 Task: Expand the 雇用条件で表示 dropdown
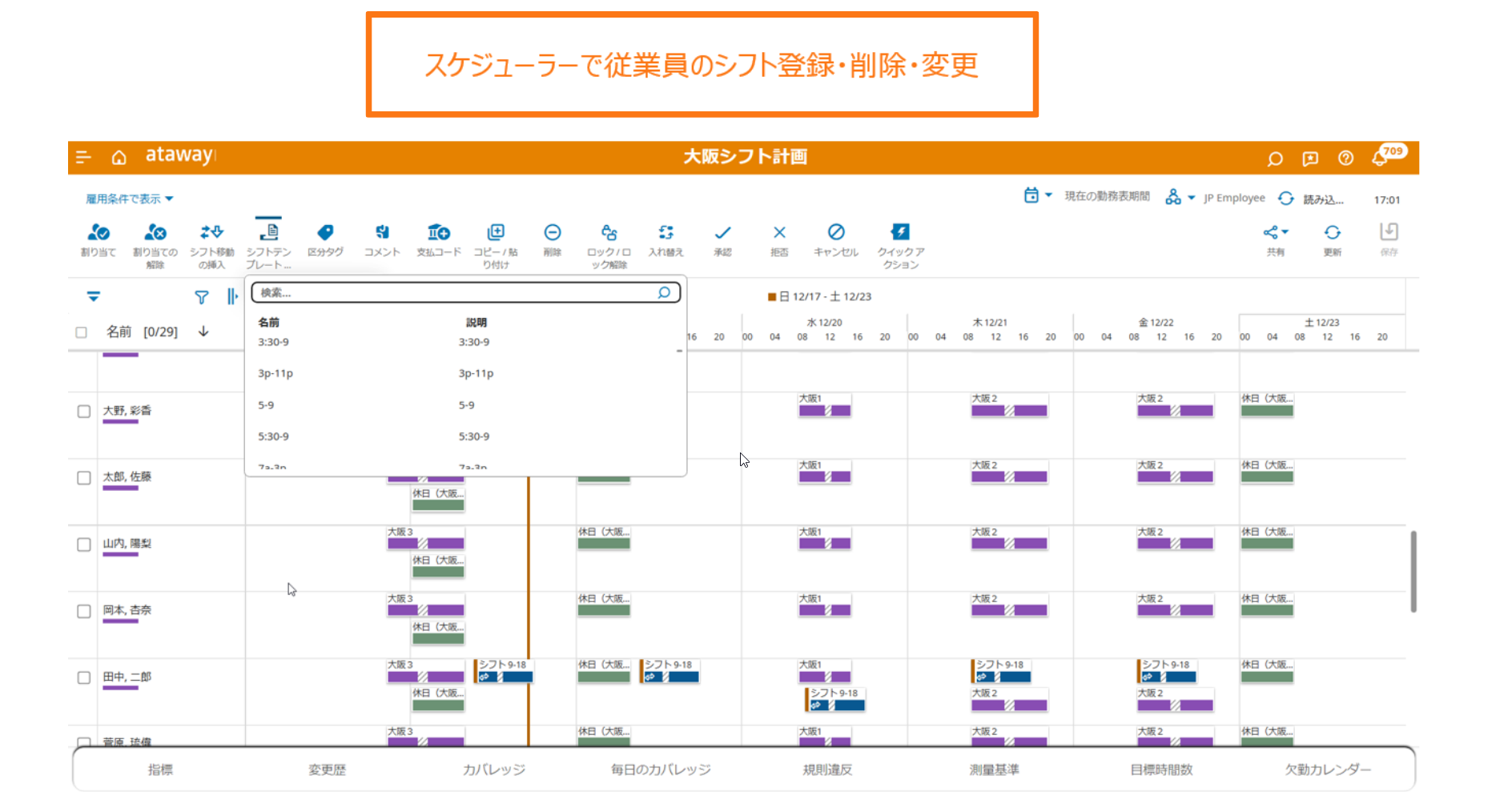(x=129, y=199)
